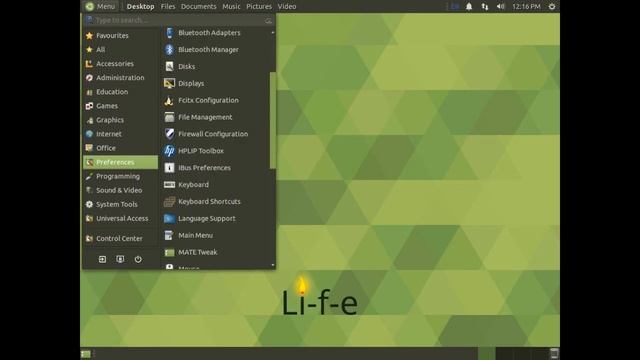Screen dimensions: 640x360
Task: Select the Internet category
Action: click(x=120, y=134)
